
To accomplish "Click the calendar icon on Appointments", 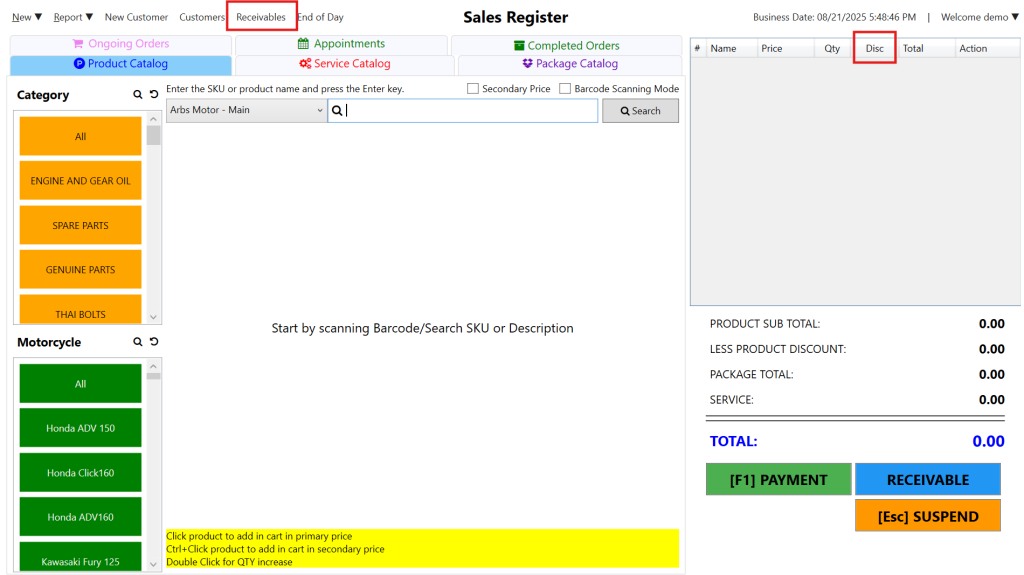I will tap(303, 44).
